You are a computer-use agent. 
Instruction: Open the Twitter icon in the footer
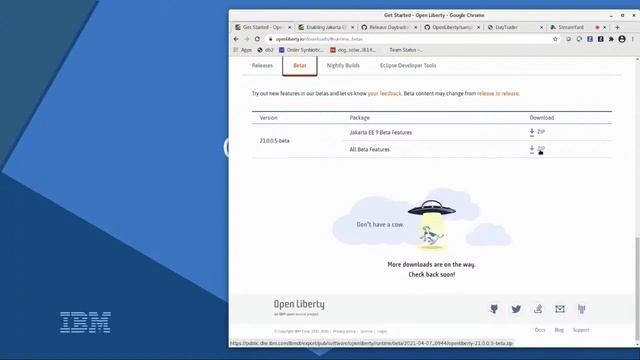point(516,309)
